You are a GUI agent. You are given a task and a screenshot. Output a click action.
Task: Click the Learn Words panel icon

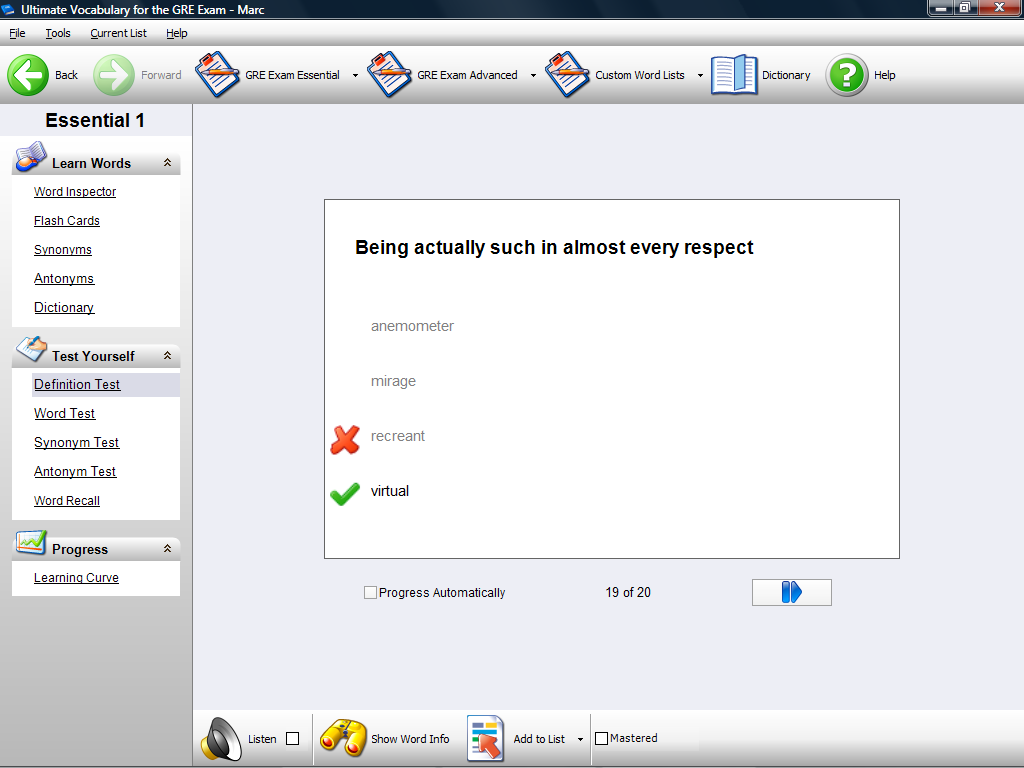click(31, 157)
